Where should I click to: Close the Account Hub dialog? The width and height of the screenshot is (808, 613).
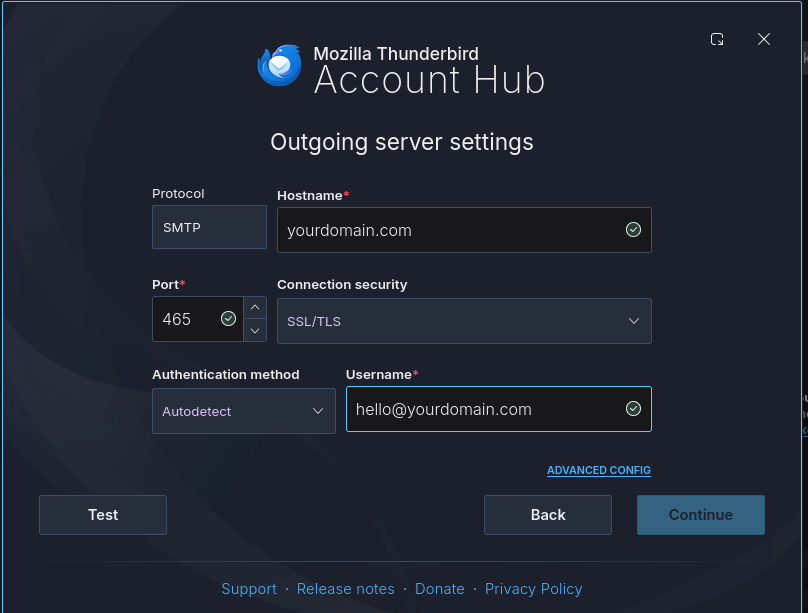(x=764, y=39)
